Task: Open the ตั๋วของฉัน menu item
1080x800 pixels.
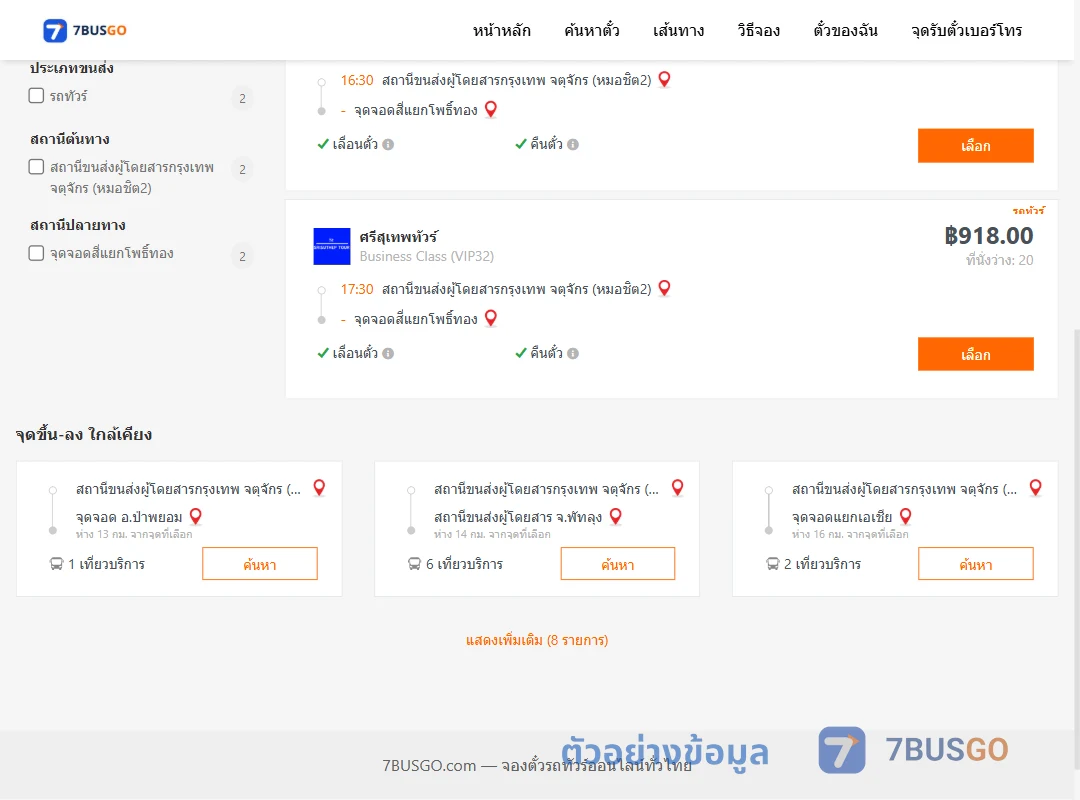Action: [845, 30]
